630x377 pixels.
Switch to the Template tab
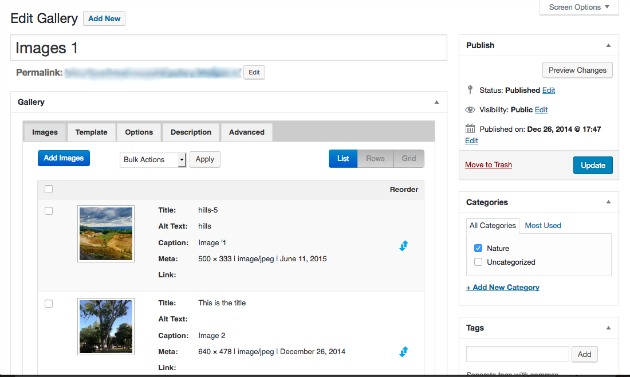click(91, 132)
